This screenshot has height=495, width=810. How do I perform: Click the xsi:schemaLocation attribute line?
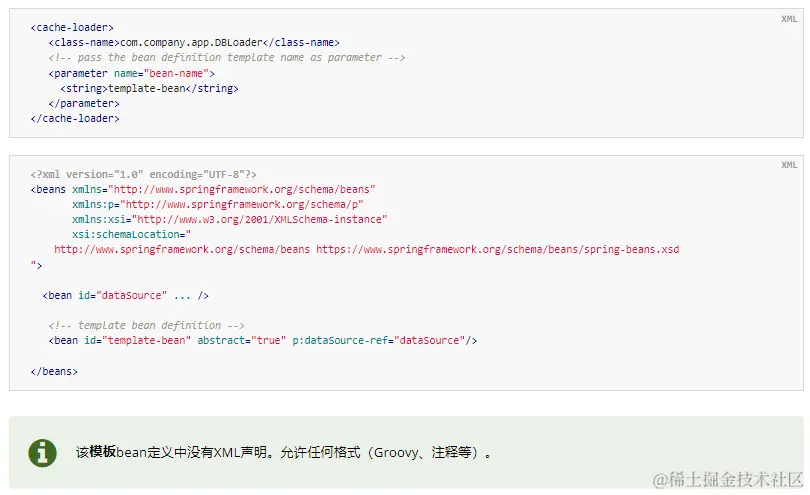click(132, 235)
